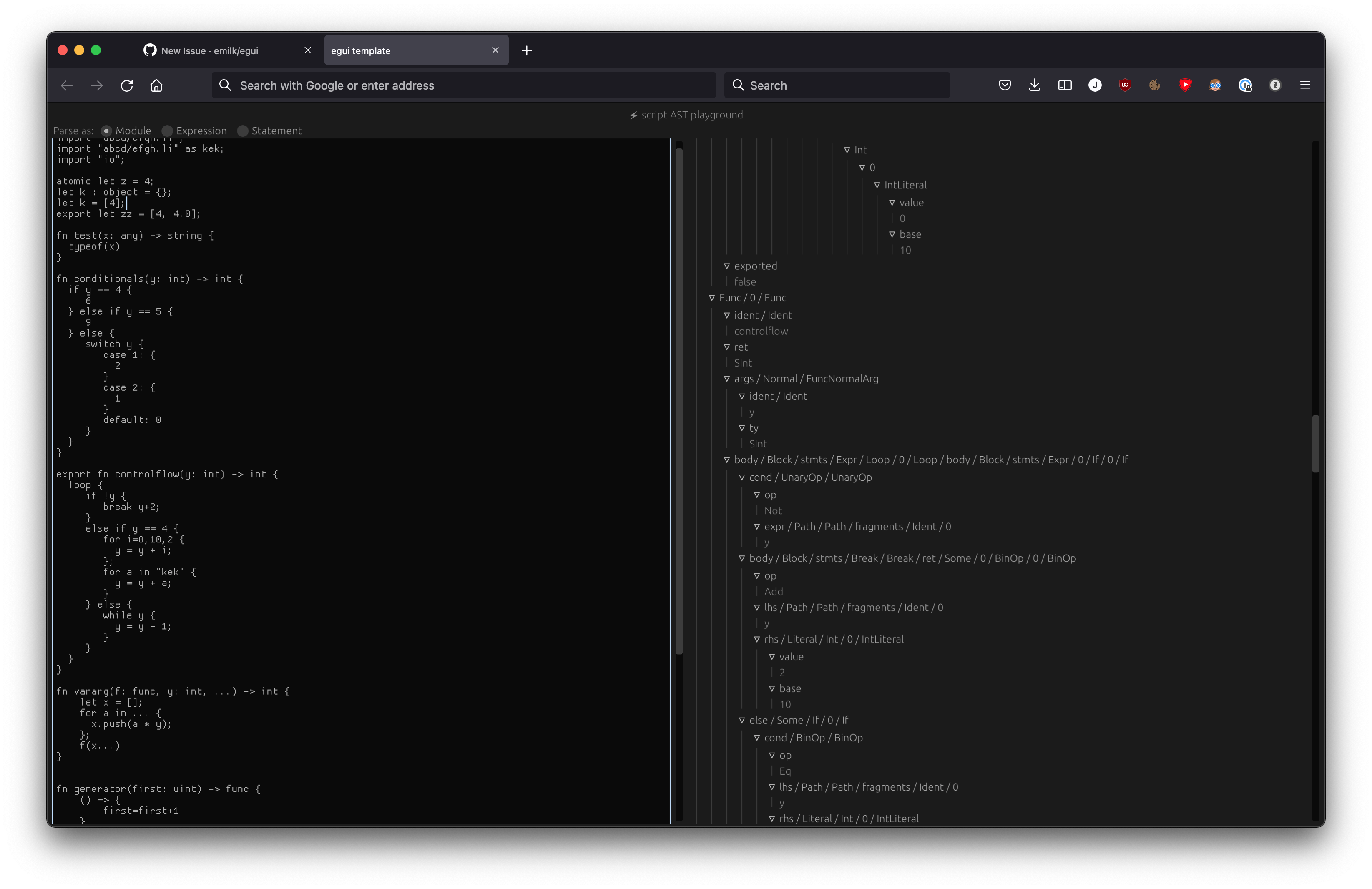This screenshot has width=1372, height=889.
Task: Collapse the Func / 0 / Func node
Action: coord(713,297)
